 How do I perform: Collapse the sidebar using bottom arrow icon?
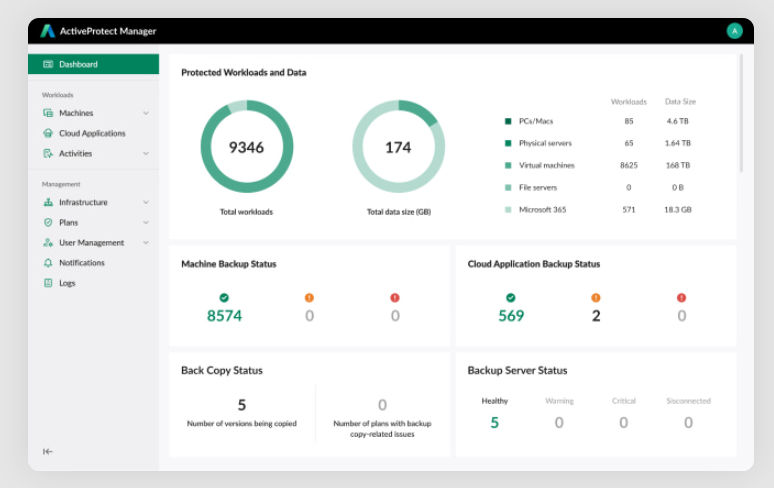(47, 451)
